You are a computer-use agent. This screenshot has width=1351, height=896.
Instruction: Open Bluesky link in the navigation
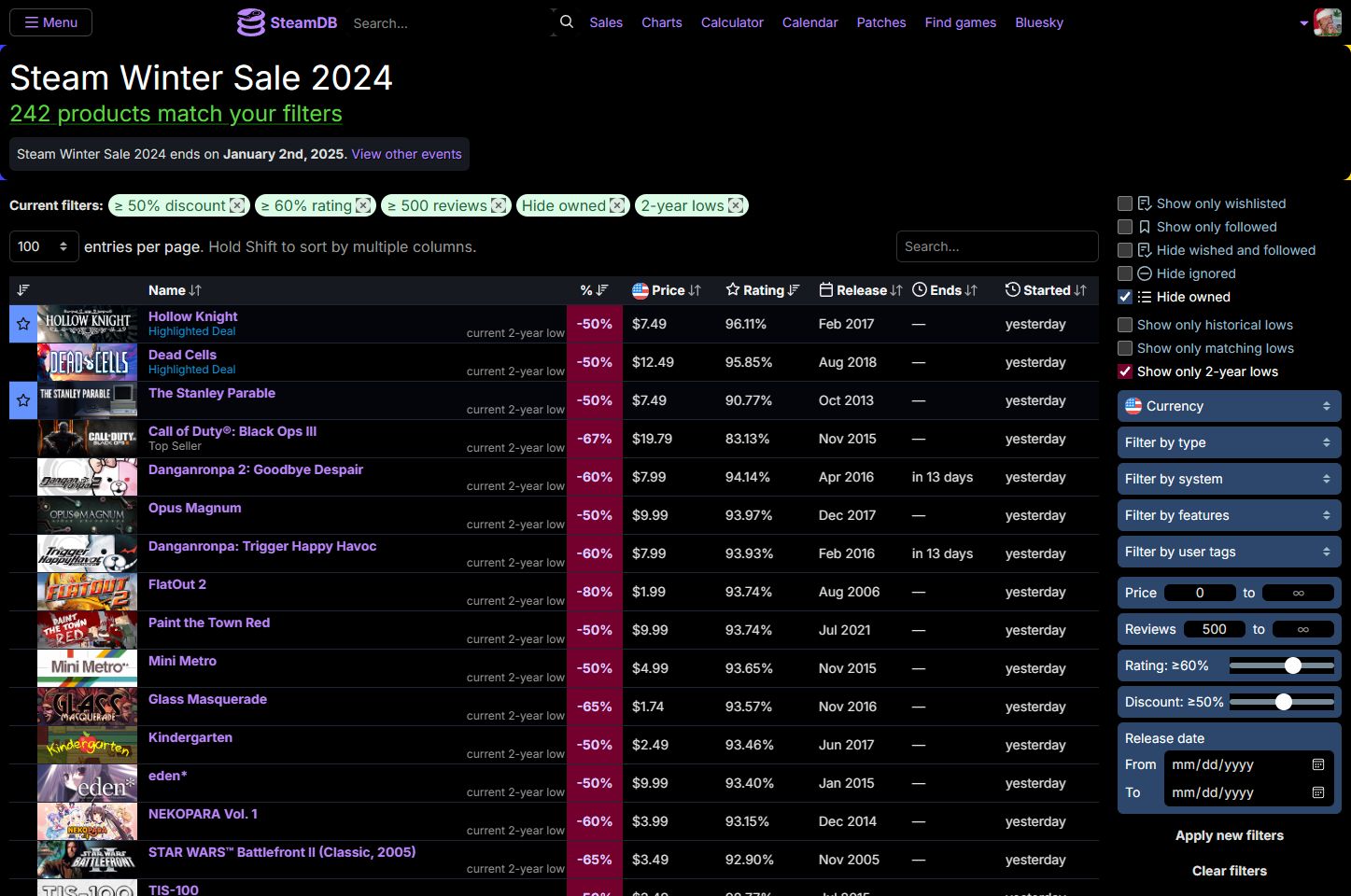(x=1039, y=22)
